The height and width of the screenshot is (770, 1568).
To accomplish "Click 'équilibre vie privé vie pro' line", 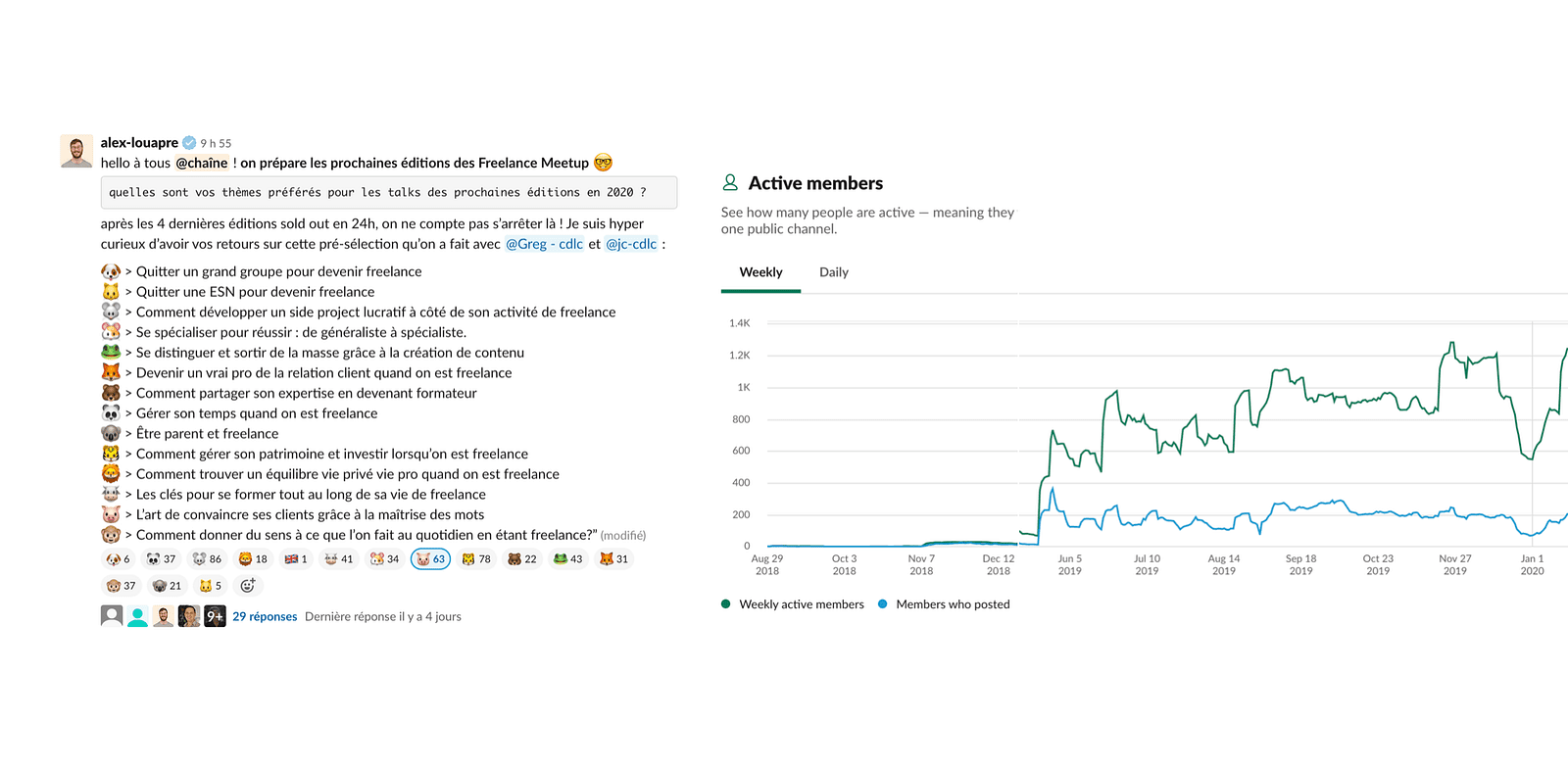I will pos(348,474).
